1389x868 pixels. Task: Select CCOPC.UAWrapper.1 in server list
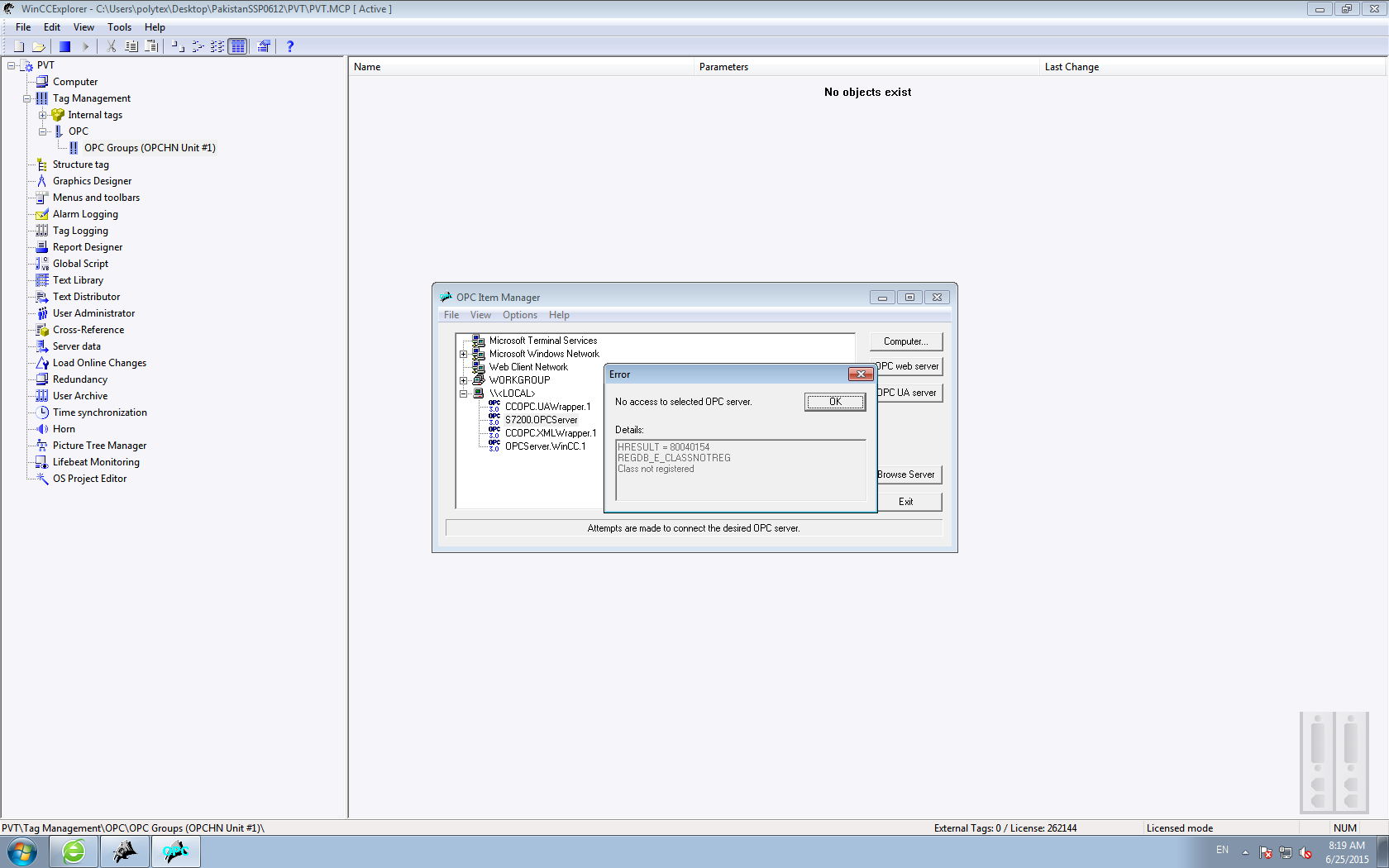(548, 407)
